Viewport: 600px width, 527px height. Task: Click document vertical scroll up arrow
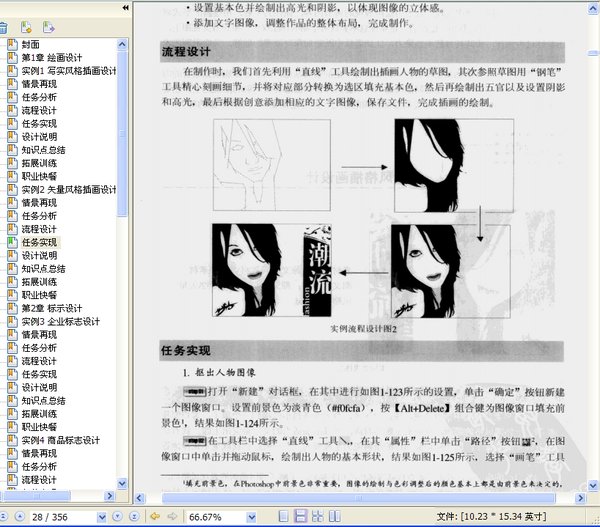coord(593,9)
